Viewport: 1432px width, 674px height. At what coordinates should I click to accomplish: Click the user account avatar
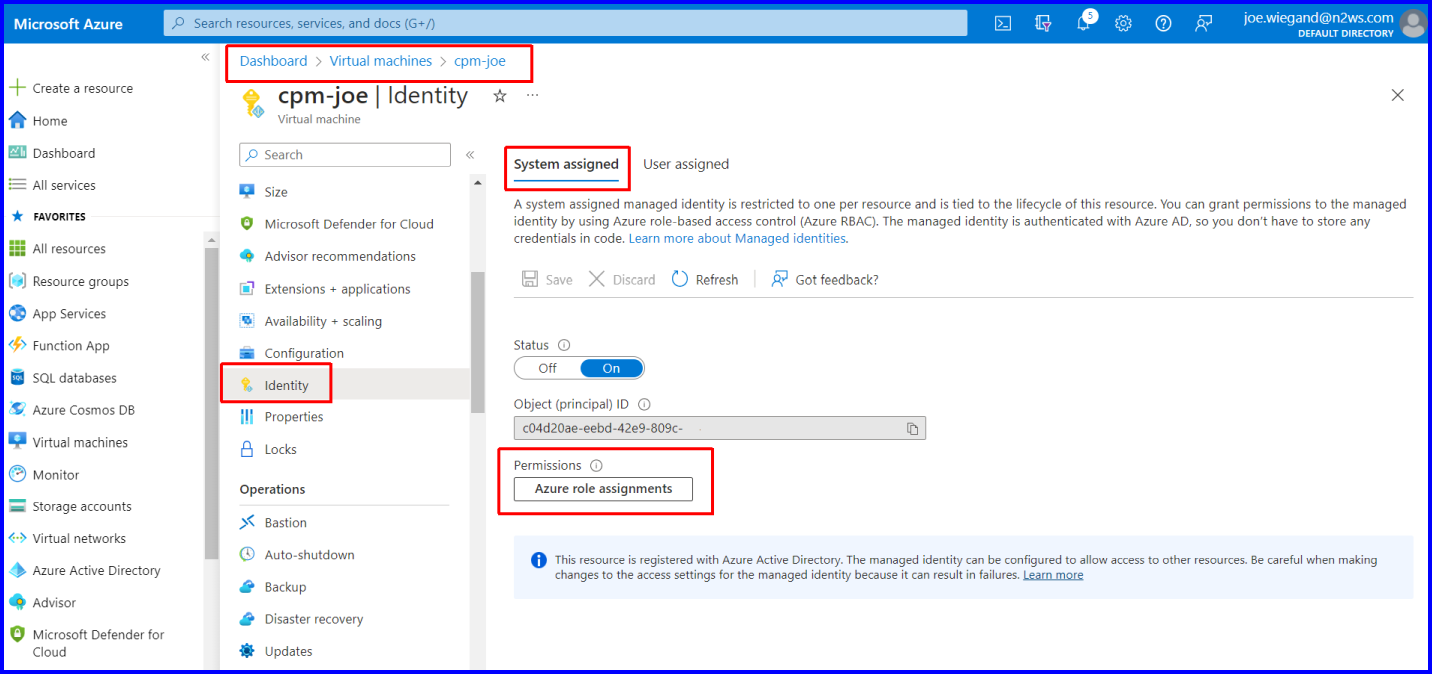click(1413, 23)
